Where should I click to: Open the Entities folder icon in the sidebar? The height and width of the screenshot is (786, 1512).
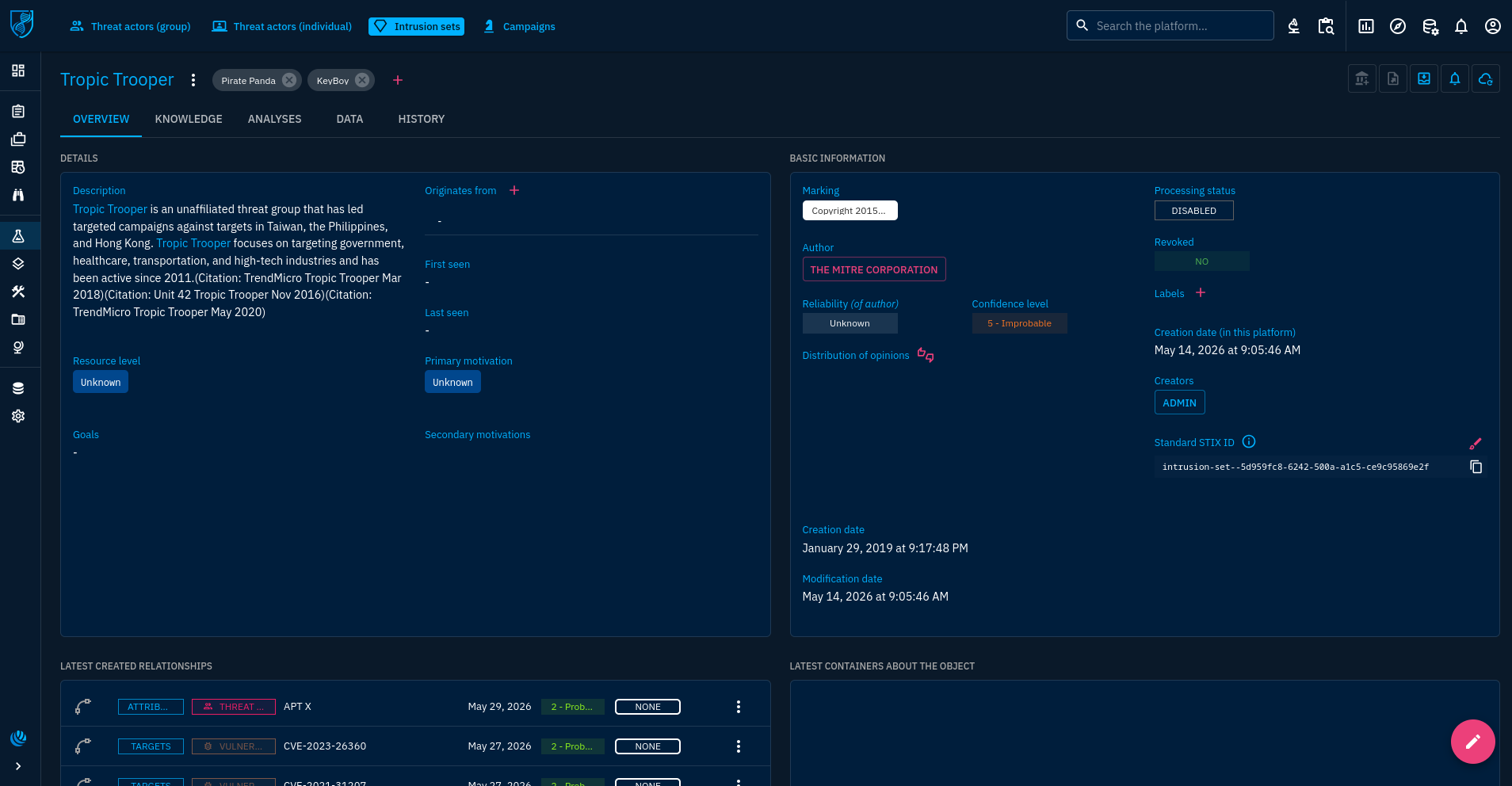[18, 319]
